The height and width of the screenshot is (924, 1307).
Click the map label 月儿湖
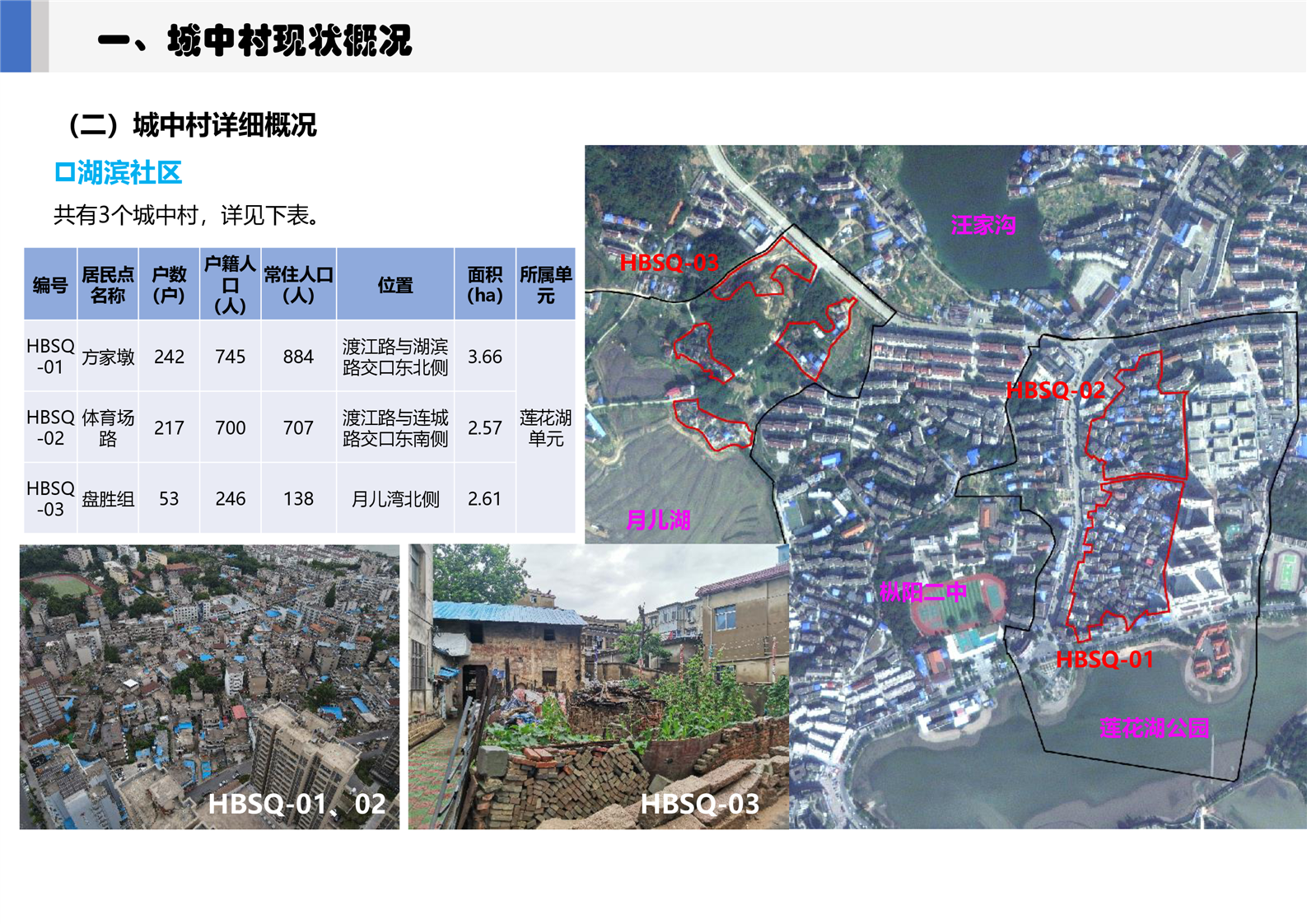(x=658, y=520)
